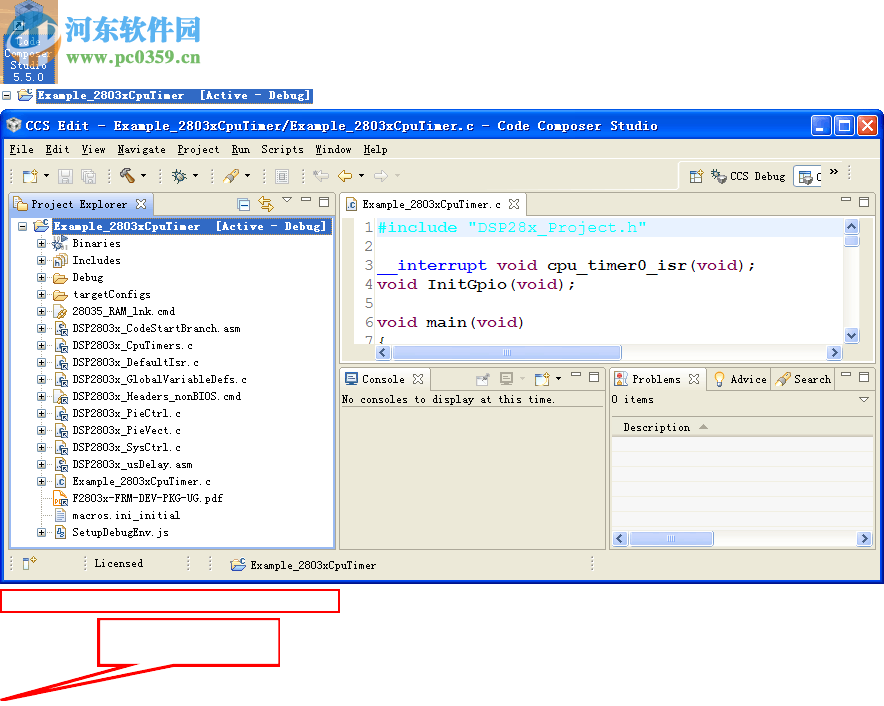Open the Problems view menu triangle

[864, 399]
